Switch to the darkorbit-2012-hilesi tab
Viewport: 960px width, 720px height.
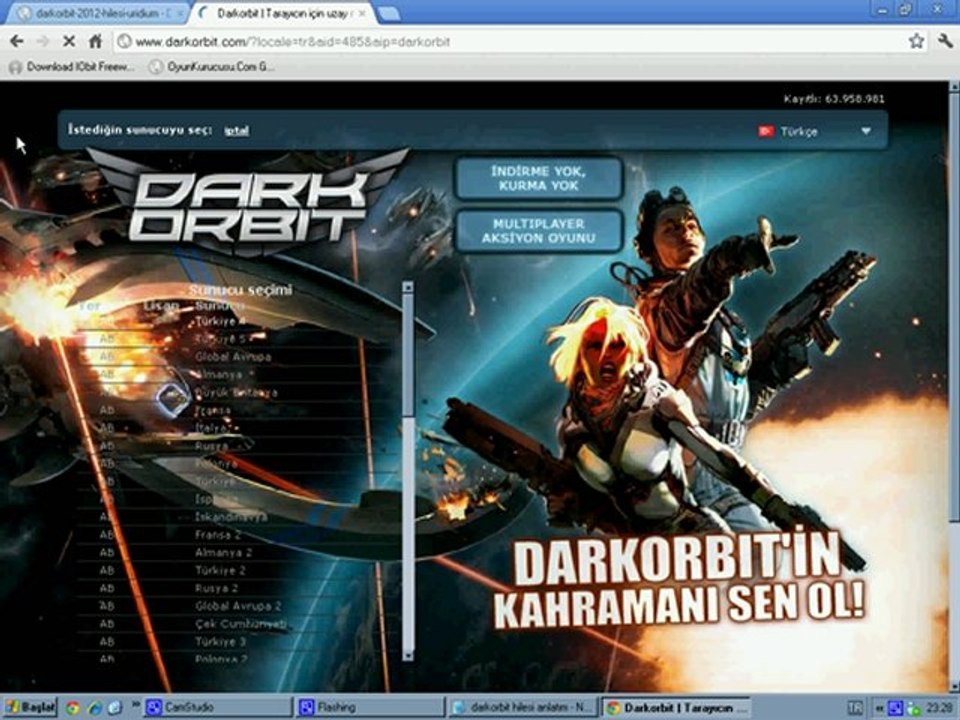tap(98, 13)
